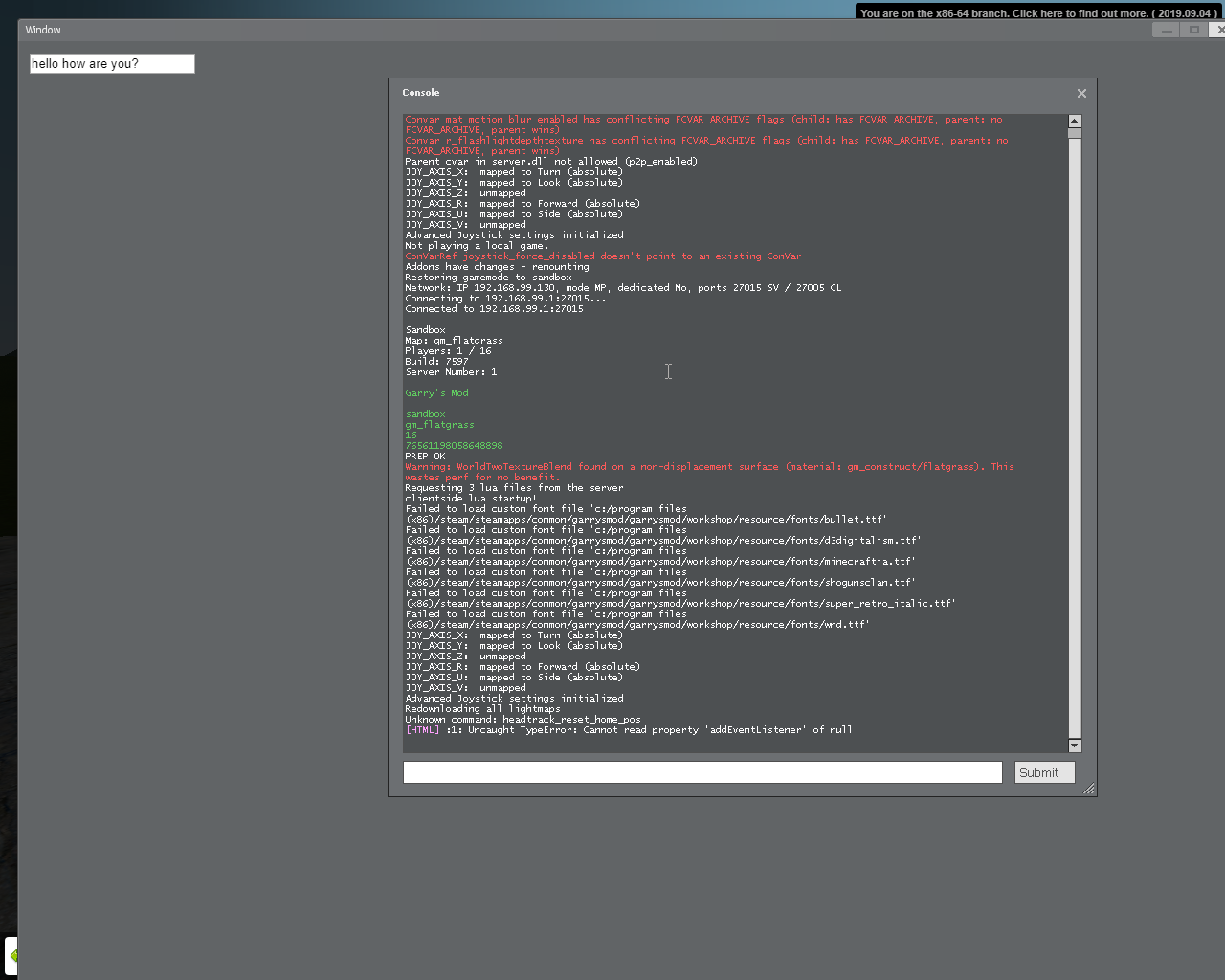
Task: Maximize the main Window
Action: click(x=1193, y=30)
